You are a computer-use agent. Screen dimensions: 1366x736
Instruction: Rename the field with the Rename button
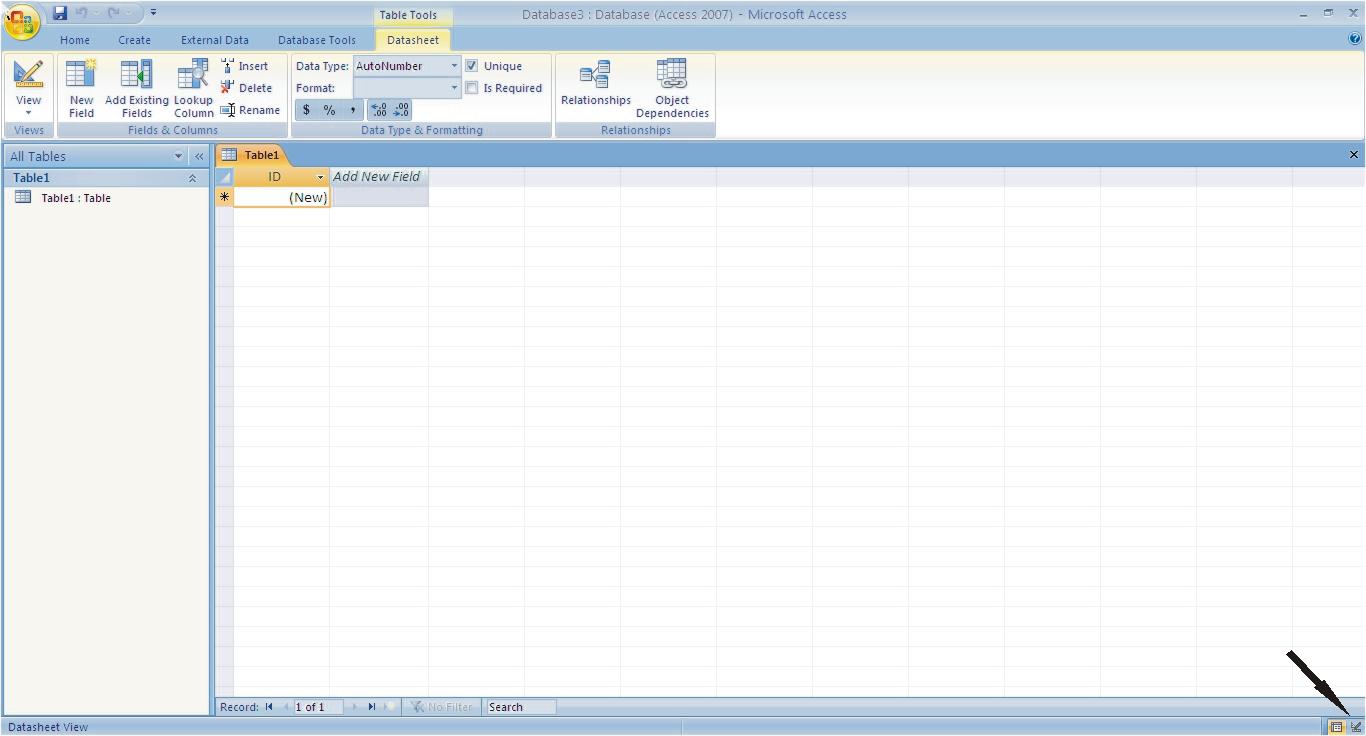click(x=250, y=110)
